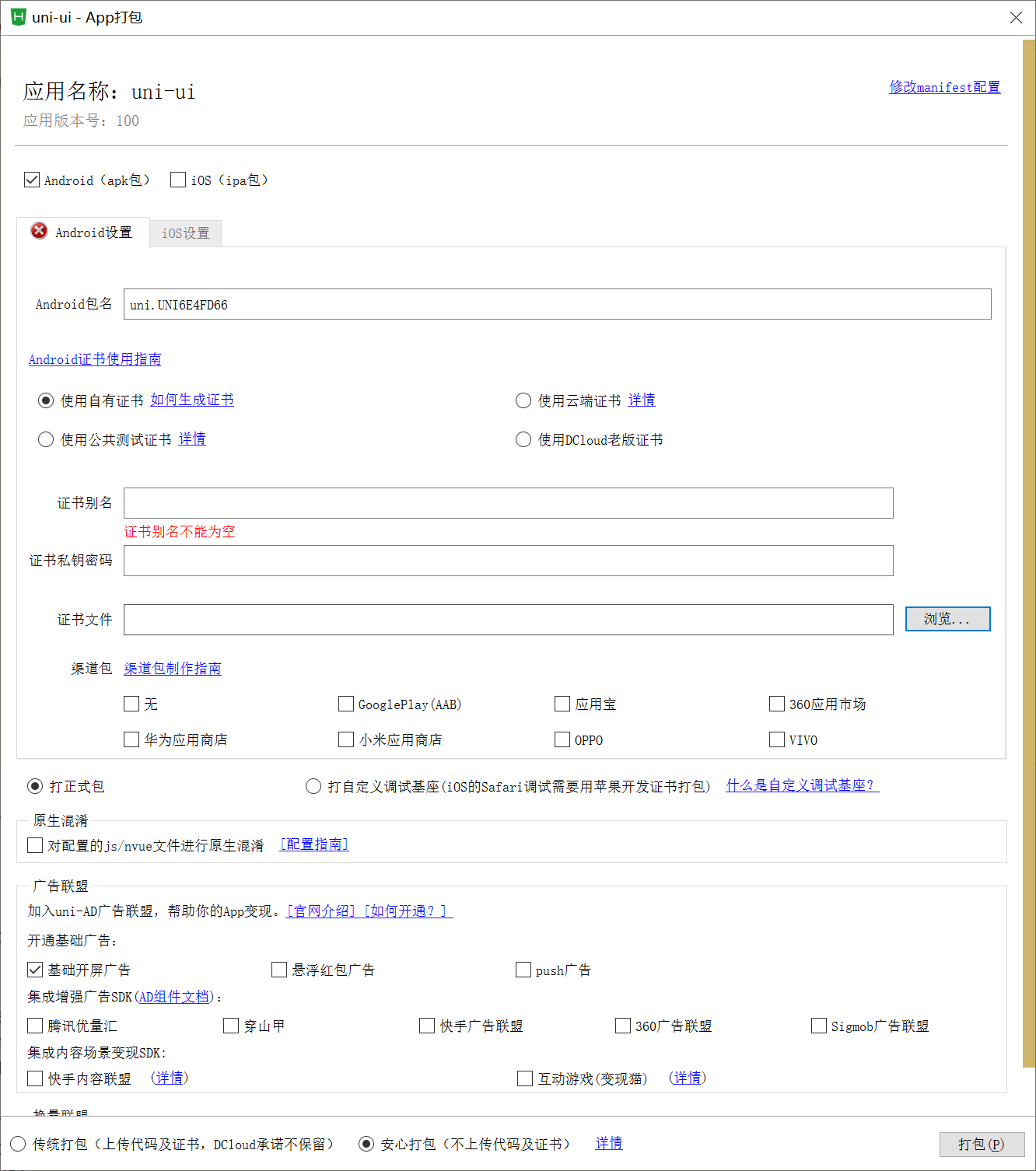Screen dimensions: 1036x1171
Task: Open the 修改manifest配置 link
Action: 944,87
